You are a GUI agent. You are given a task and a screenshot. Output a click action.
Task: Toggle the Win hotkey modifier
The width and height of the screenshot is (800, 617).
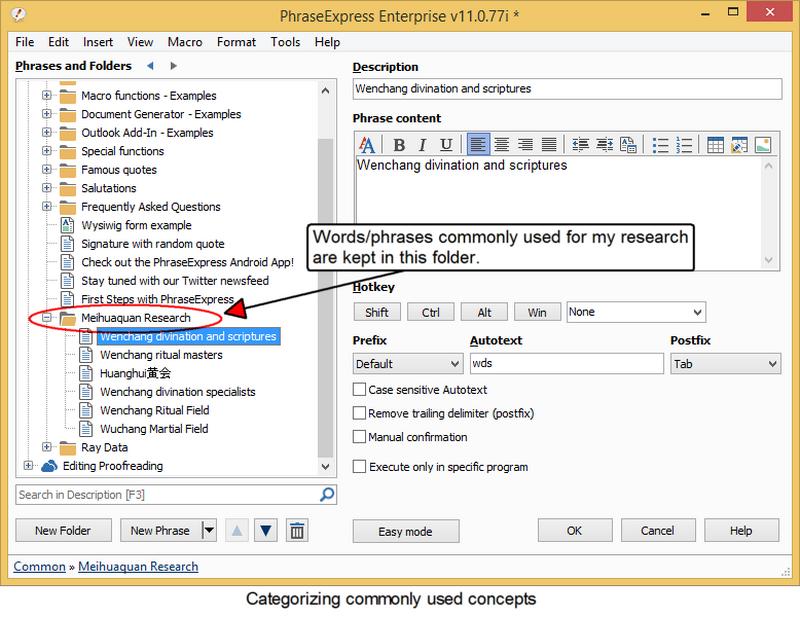[x=537, y=312]
